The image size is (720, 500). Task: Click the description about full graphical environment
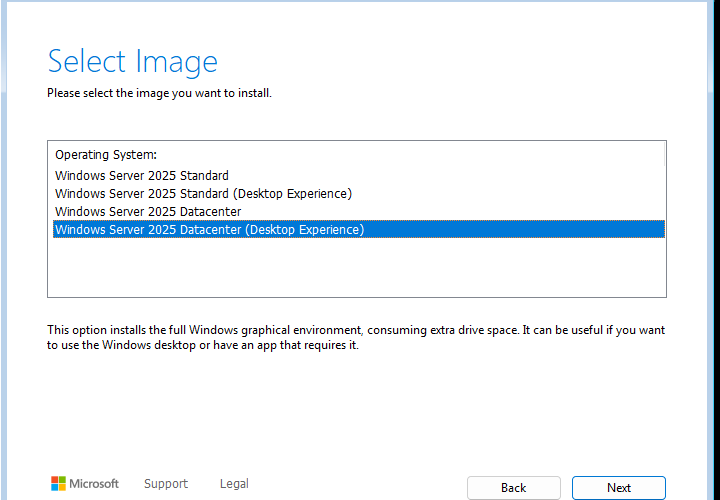pyautogui.click(x=356, y=337)
